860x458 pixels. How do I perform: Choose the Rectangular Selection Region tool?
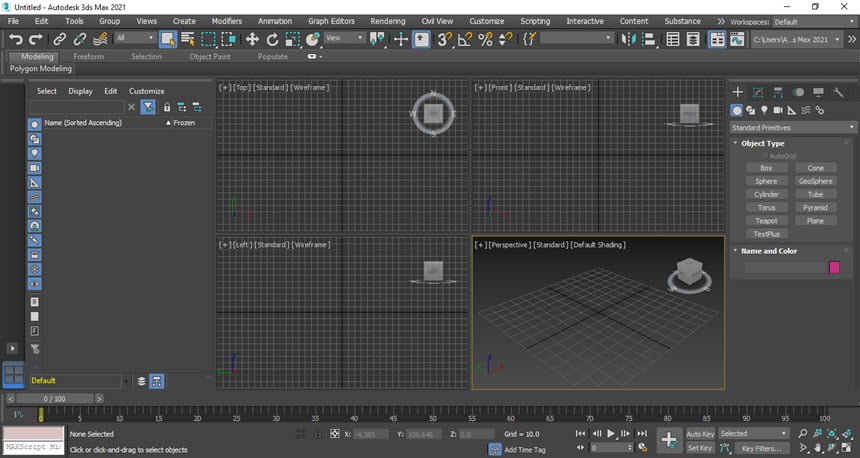click(x=208, y=39)
